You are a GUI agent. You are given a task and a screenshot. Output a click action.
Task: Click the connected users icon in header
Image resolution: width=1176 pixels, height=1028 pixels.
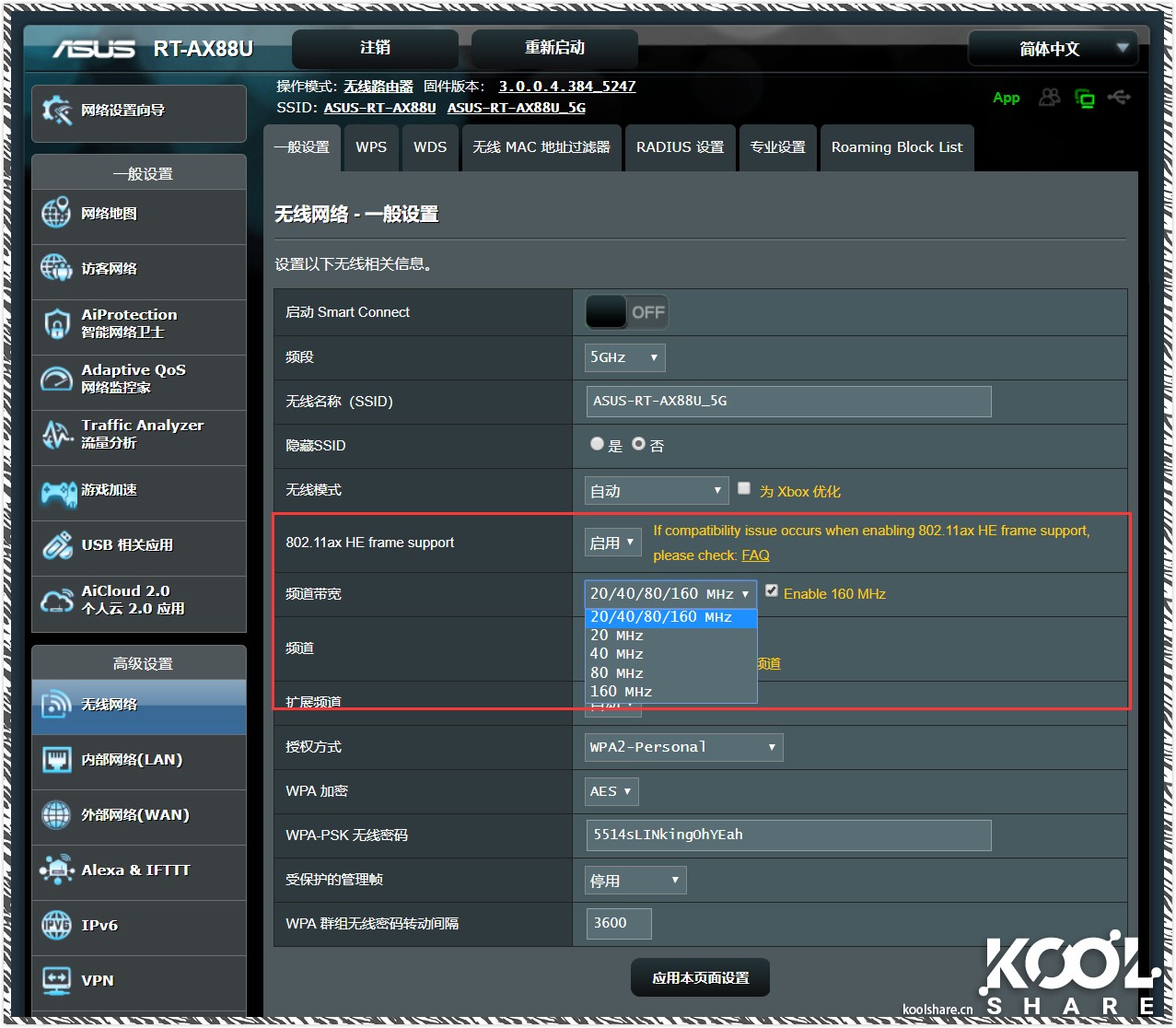pyautogui.click(x=1049, y=98)
